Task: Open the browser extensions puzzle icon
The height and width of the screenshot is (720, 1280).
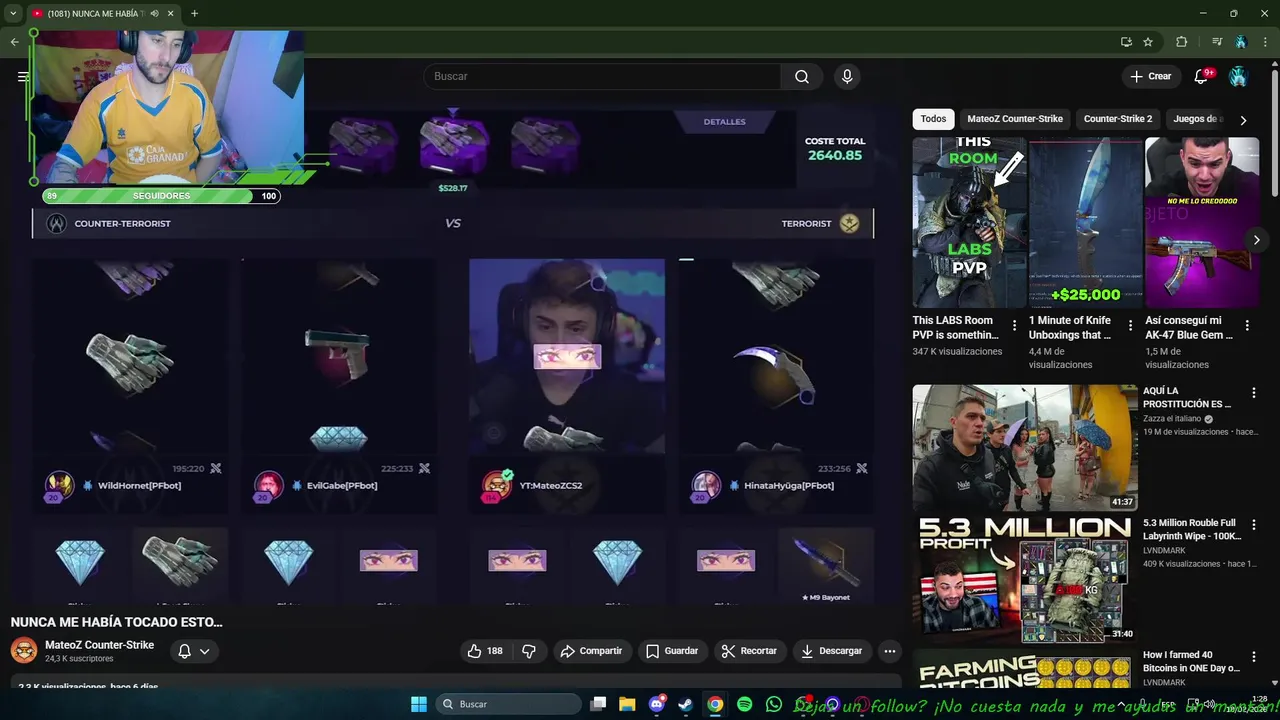Action: 1181,42
